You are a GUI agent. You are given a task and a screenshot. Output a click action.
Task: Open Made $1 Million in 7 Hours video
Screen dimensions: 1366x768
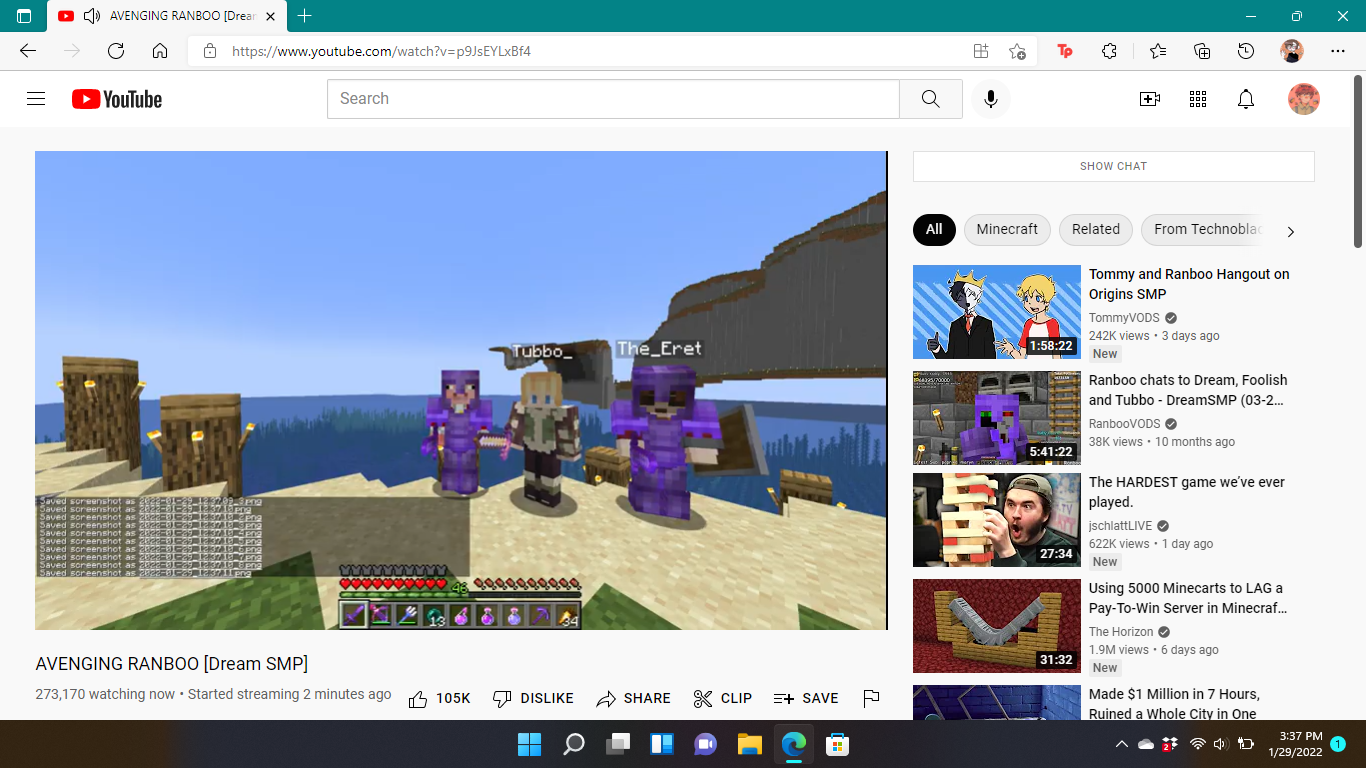(1174, 704)
